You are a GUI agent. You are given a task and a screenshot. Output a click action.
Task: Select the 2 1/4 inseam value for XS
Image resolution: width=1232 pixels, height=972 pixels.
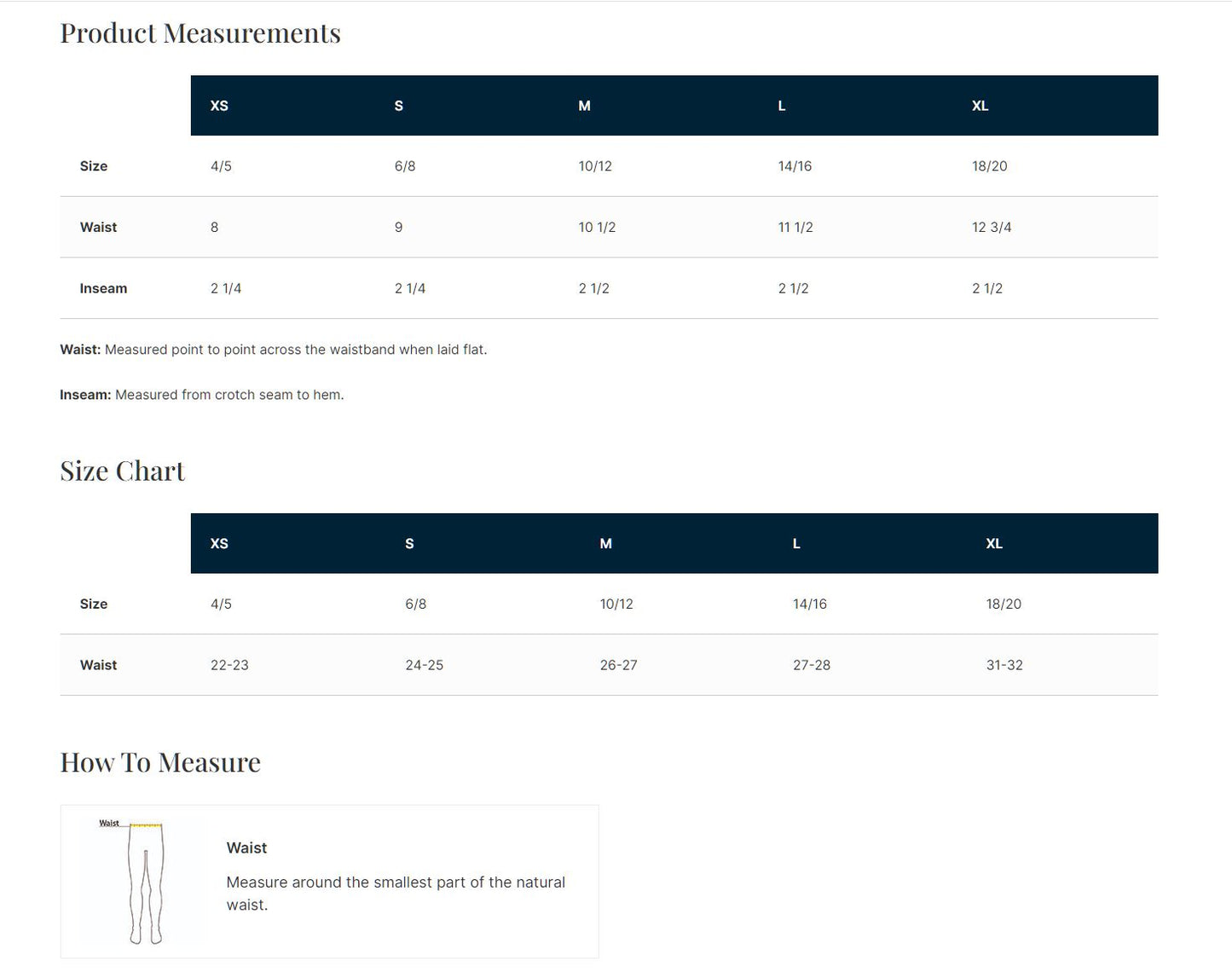tap(226, 288)
